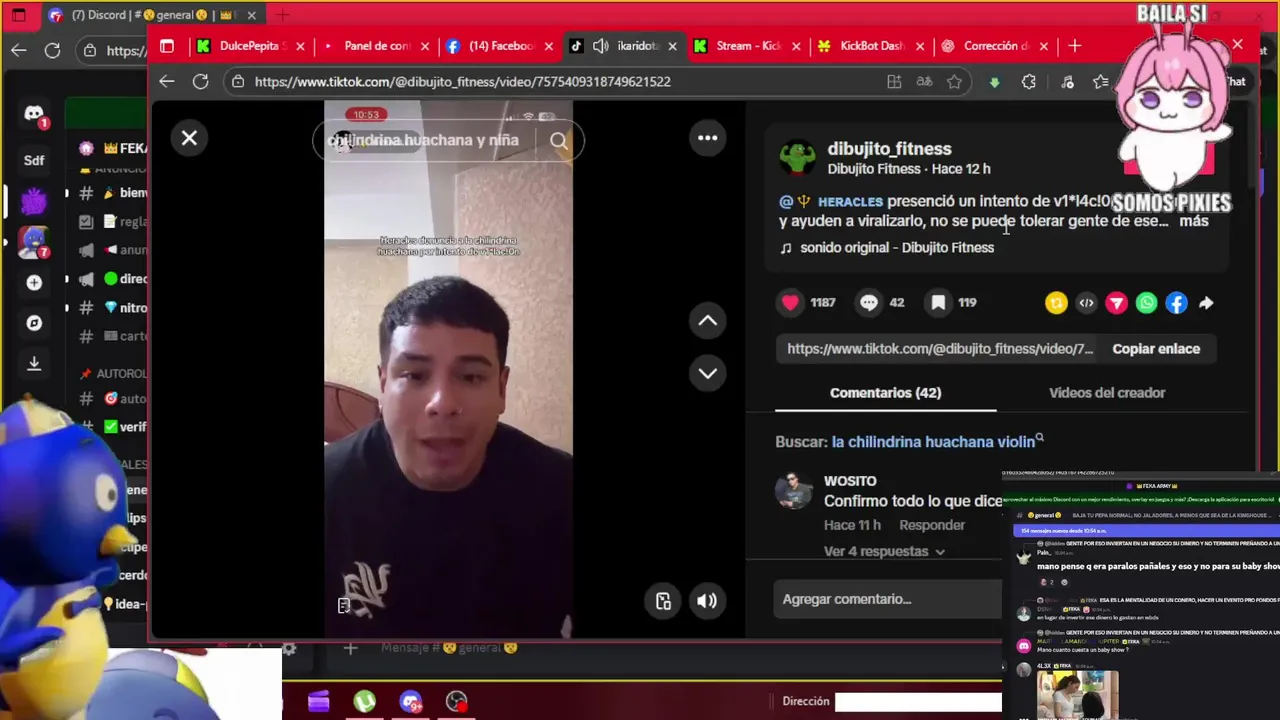Click the green download arrow in the browser toolbar
Screen dimensions: 1280x720
994,82
